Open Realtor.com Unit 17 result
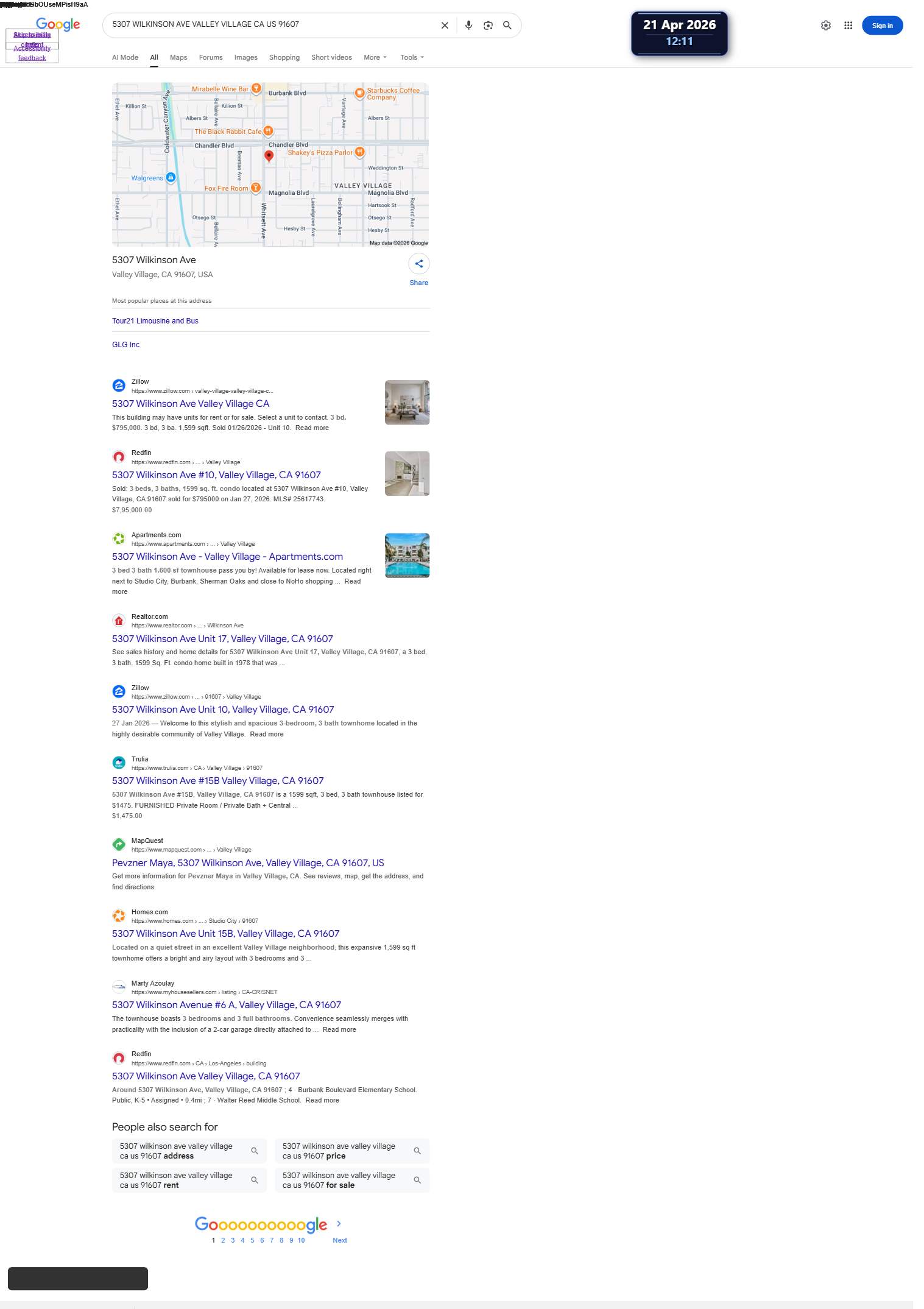Image resolution: width=924 pixels, height=1309 pixels. pos(222,639)
